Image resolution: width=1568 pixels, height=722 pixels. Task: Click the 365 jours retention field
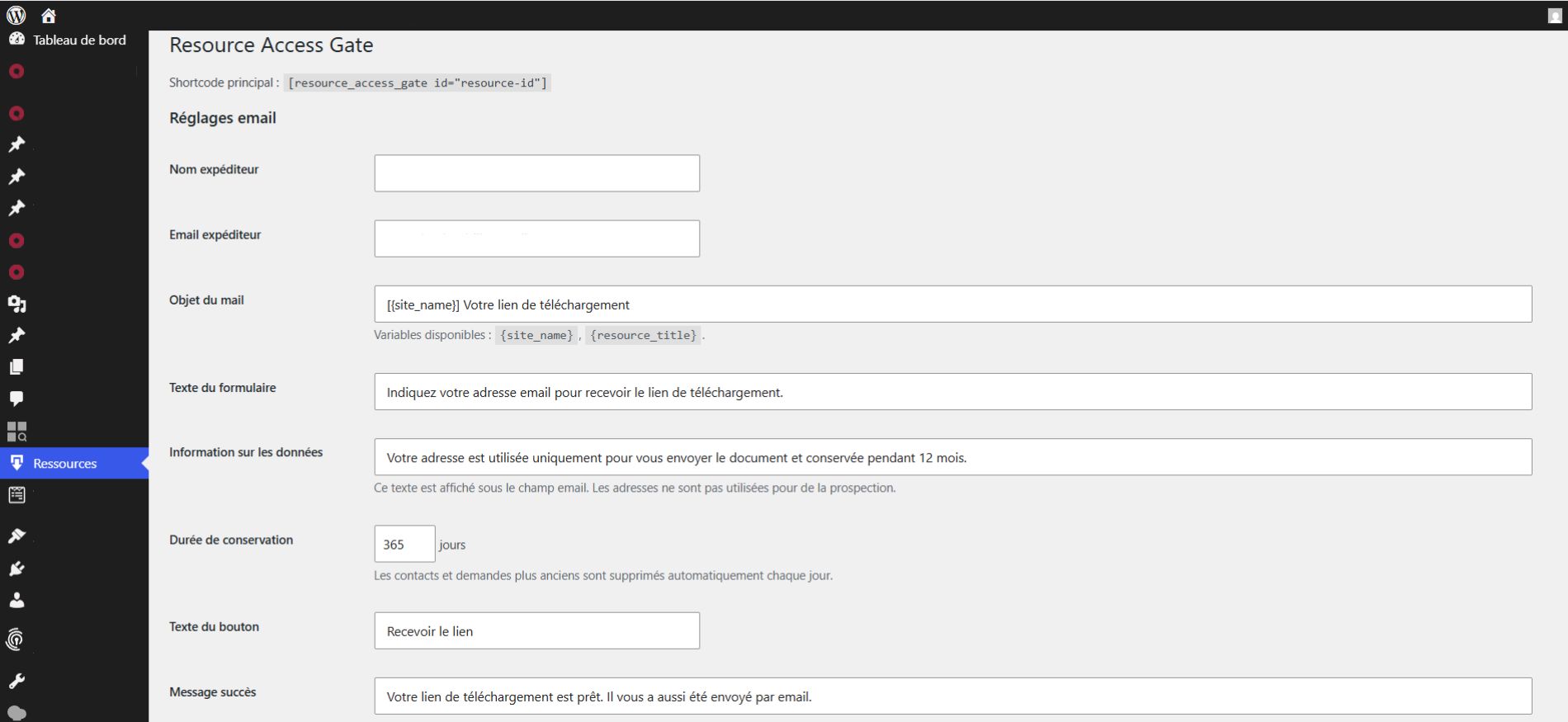[x=404, y=544]
